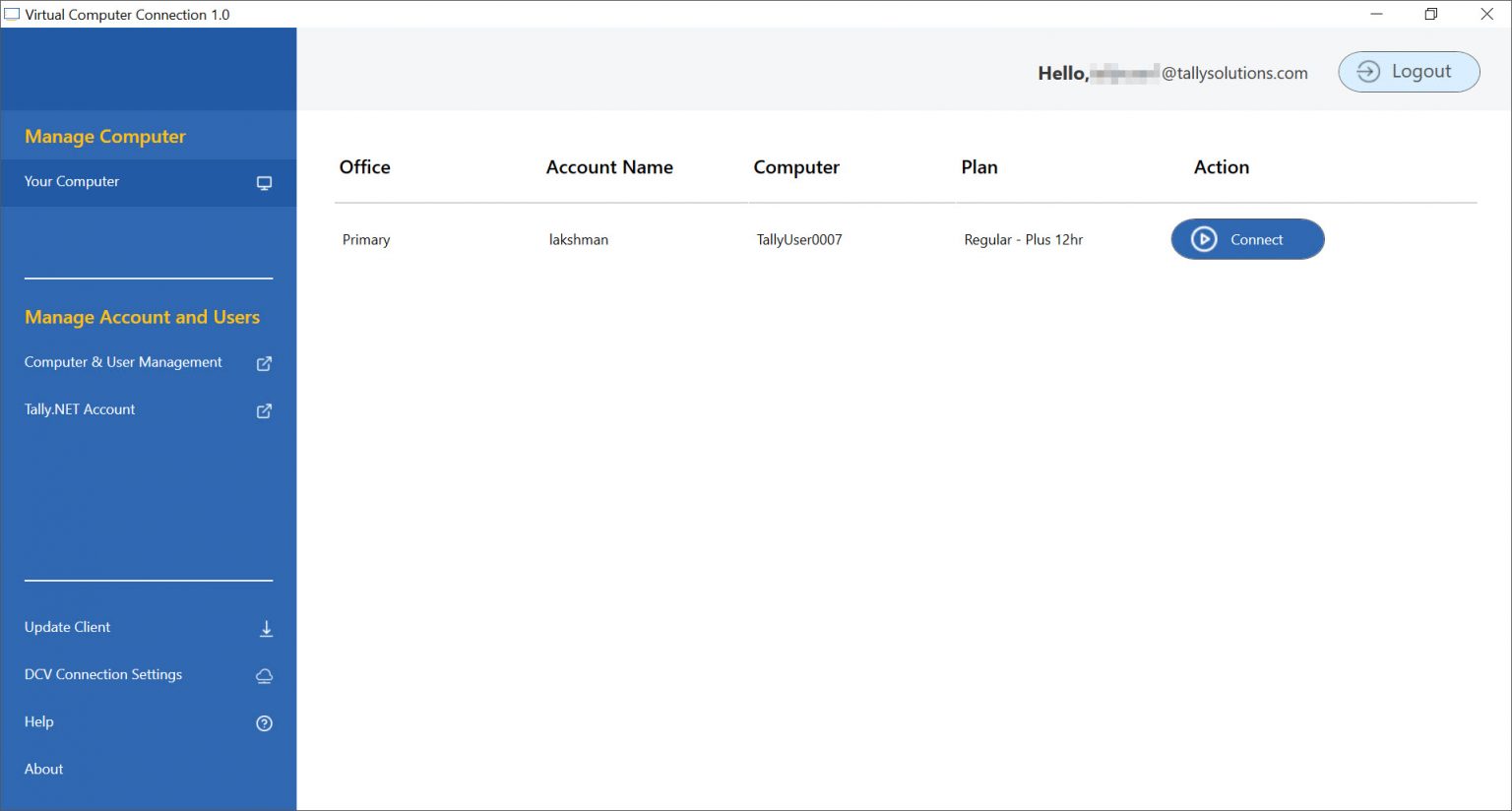Choose Update Client option
The height and width of the screenshot is (811, 1512).
(67, 627)
